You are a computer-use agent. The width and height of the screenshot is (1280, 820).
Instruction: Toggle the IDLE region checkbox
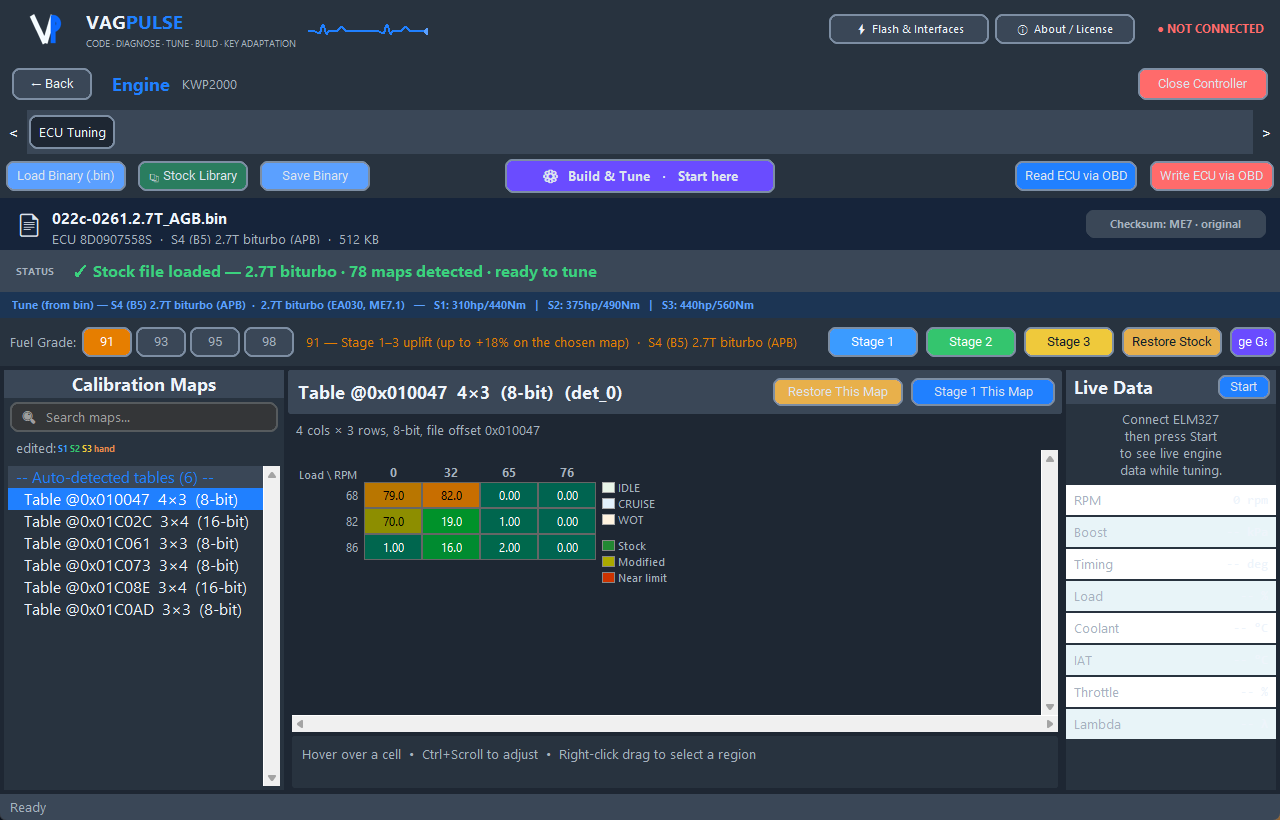pos(608,488)
